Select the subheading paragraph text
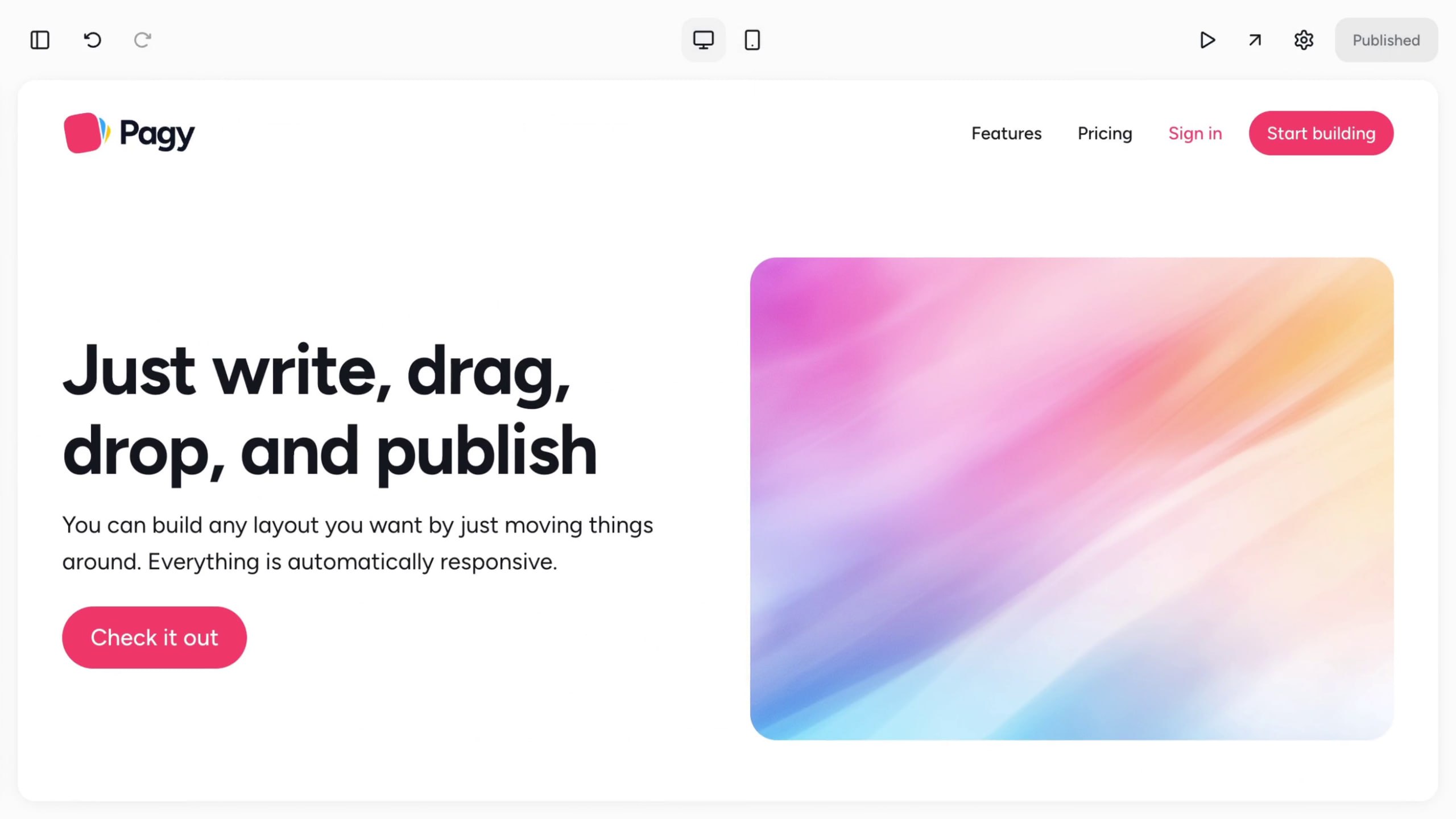Viewport: 1456px width, 819px height. pyautogui.click(x=357, y=543)
